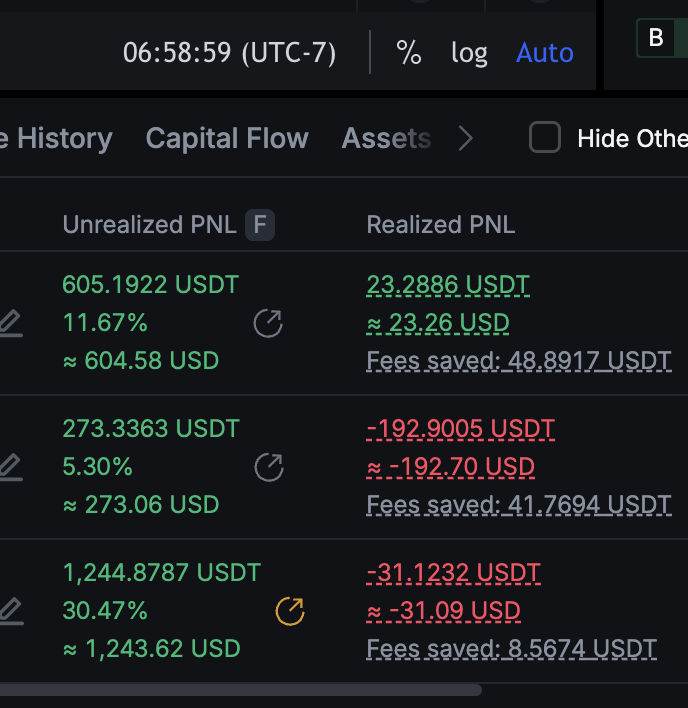Image resolution: width=688 pixels, height=708 pixels.
Task: Switch to the Capital Flow tab
Action: (x=227, y=138)
